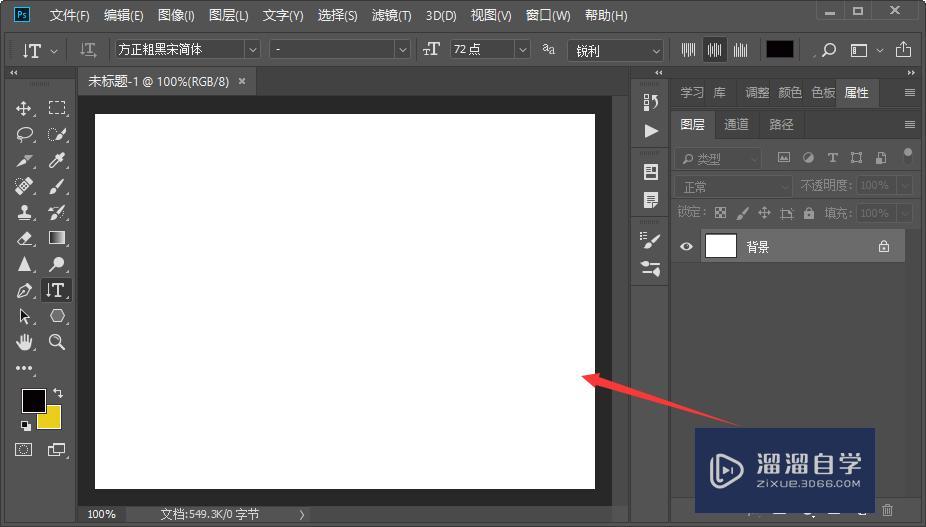
Task: Open the blend mode 正常 dropdown
Action: tap(732, 187)
